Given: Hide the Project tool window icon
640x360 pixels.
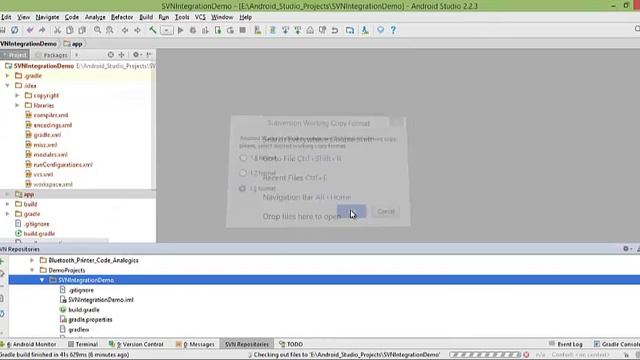Looking at the screenshot, I should click(149, 55).
